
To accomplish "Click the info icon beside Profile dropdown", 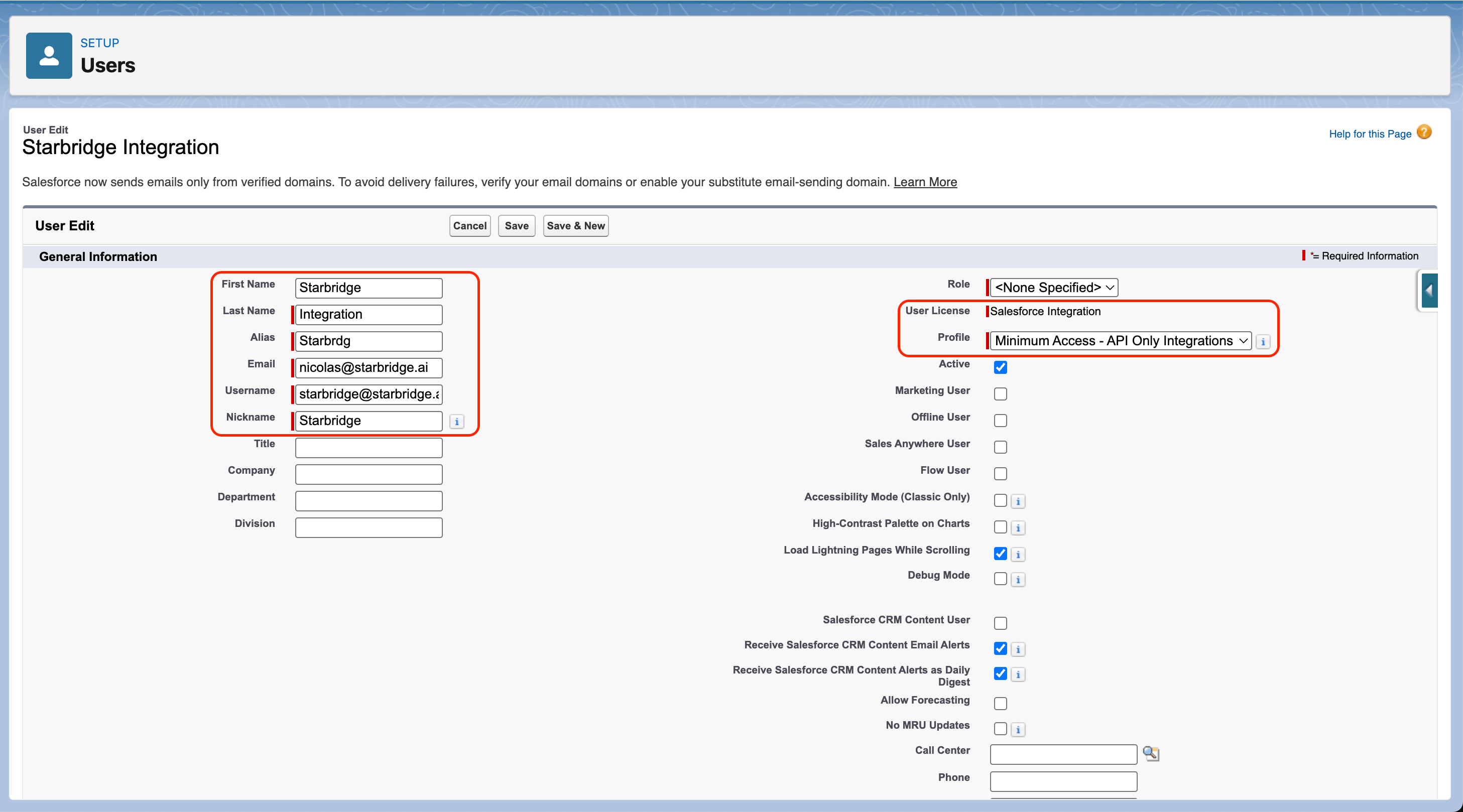I will tap(1263, 341).
